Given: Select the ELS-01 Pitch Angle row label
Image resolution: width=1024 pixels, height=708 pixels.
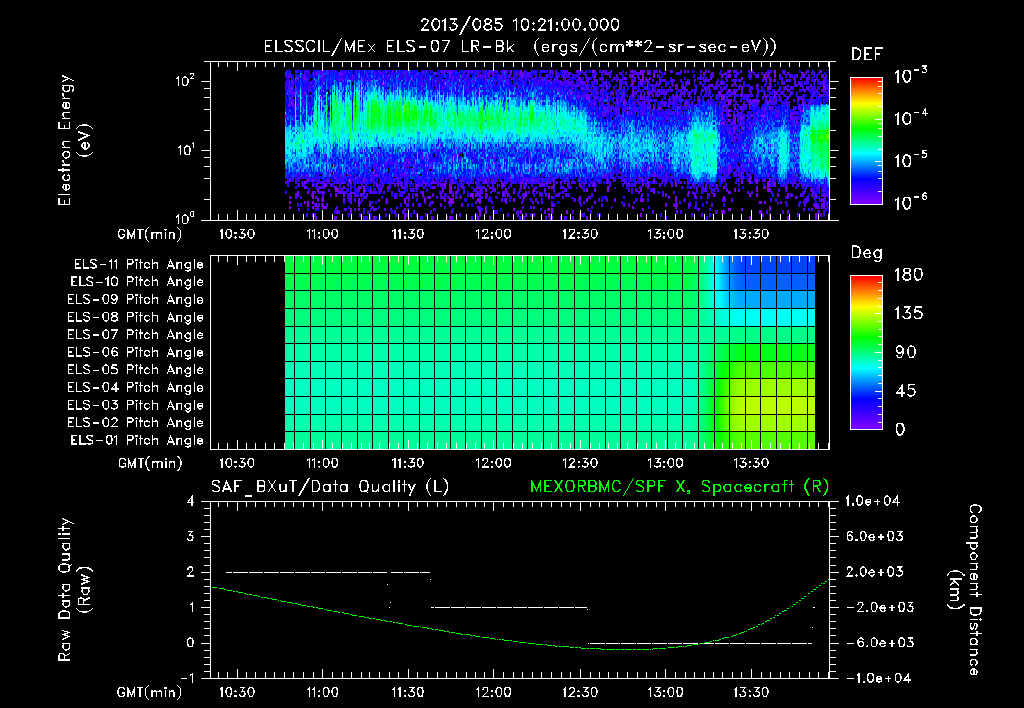Looking at the screenshot, I should point(136,441).
